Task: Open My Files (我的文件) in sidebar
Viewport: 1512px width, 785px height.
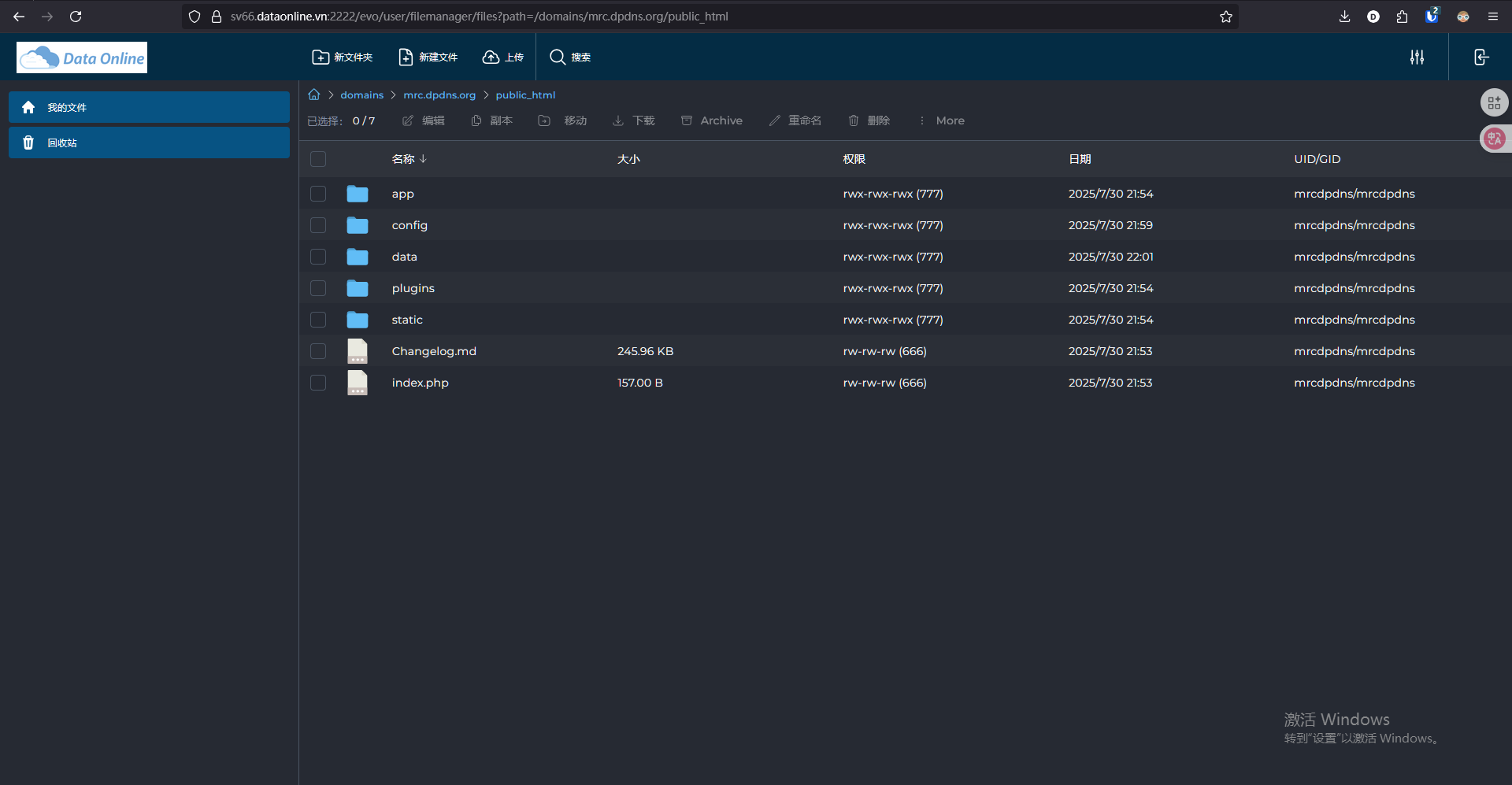Action: click(x=149, y=107)
